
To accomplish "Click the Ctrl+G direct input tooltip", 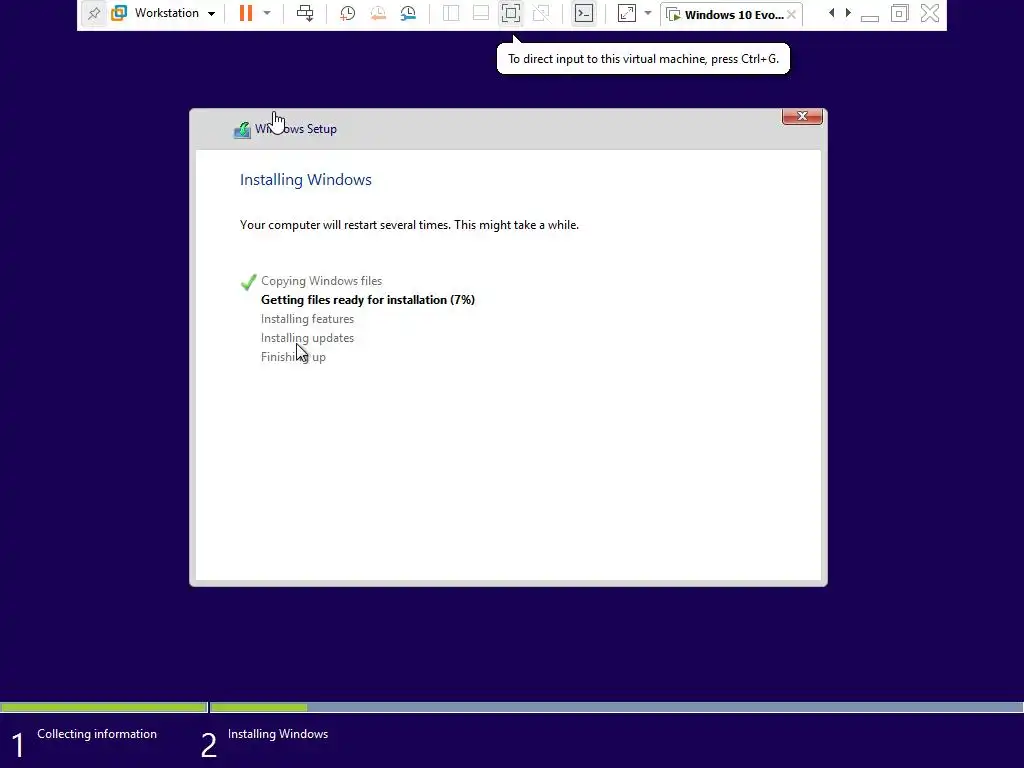I will coord(643,59).
